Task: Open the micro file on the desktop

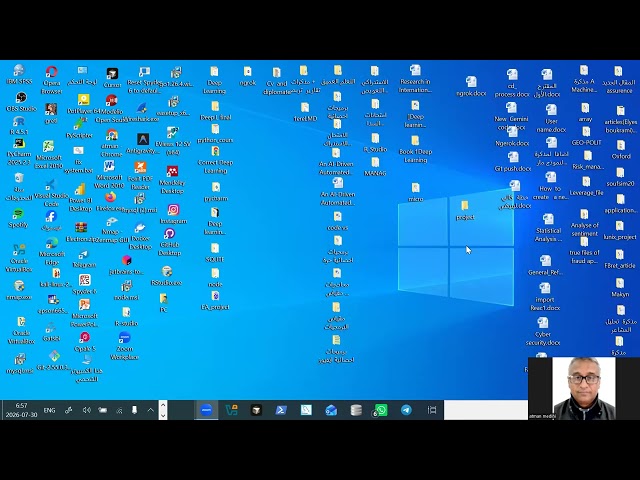Action: pos(416,193)
